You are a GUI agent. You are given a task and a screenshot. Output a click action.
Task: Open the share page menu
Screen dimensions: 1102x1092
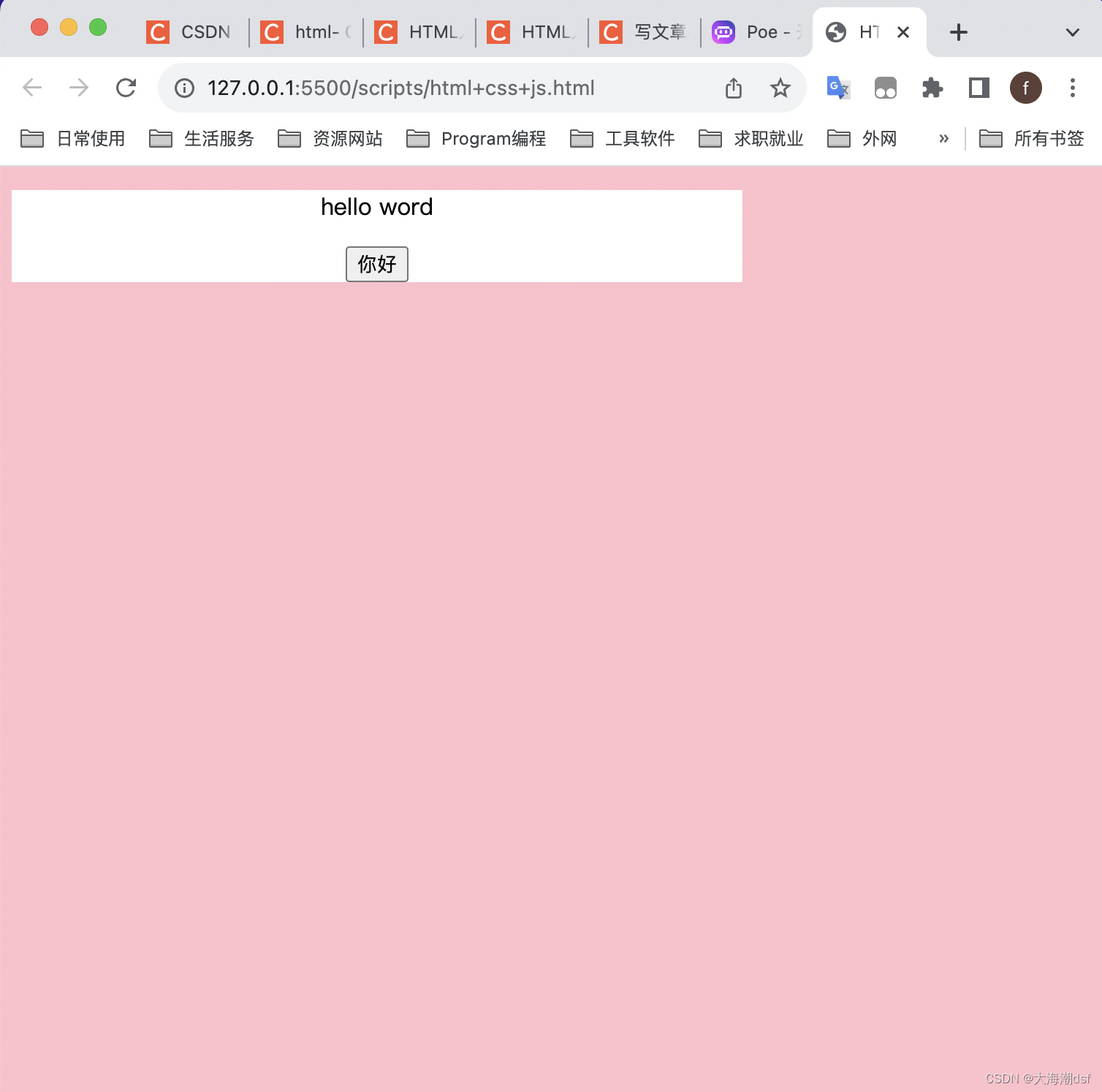(x=733, y=87)
